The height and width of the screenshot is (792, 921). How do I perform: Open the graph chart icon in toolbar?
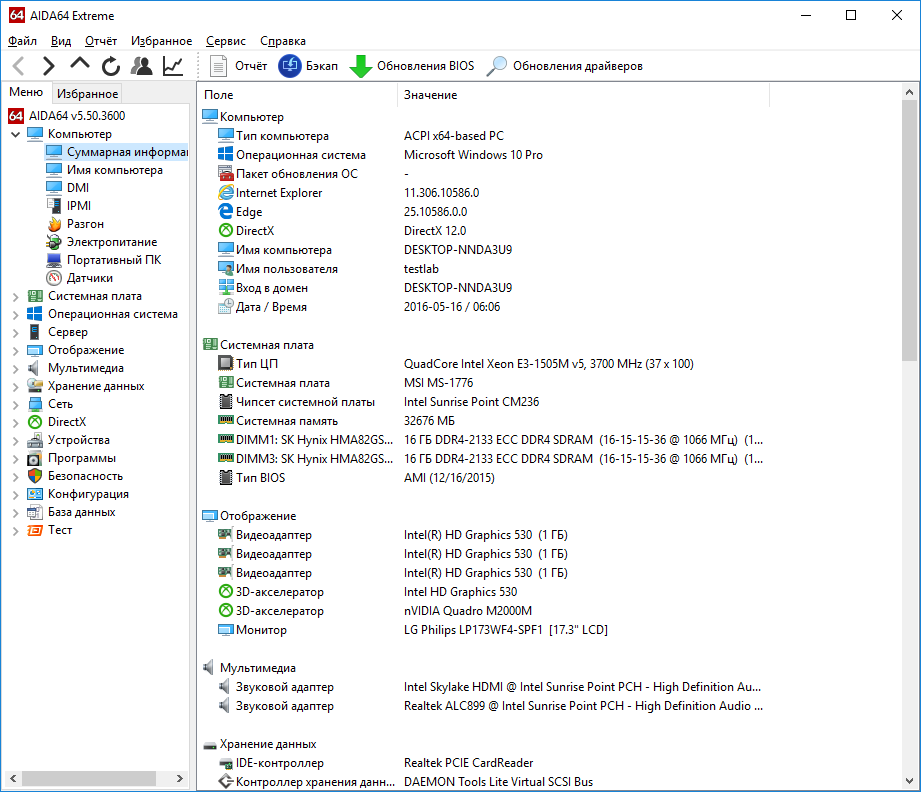pos(173,66)
